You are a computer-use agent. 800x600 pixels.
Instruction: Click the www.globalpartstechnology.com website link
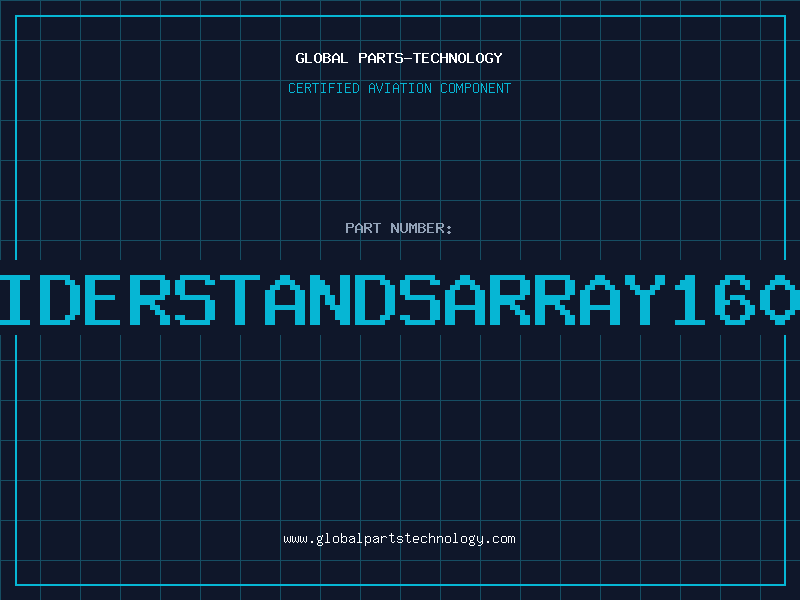(x=399, y=539)
